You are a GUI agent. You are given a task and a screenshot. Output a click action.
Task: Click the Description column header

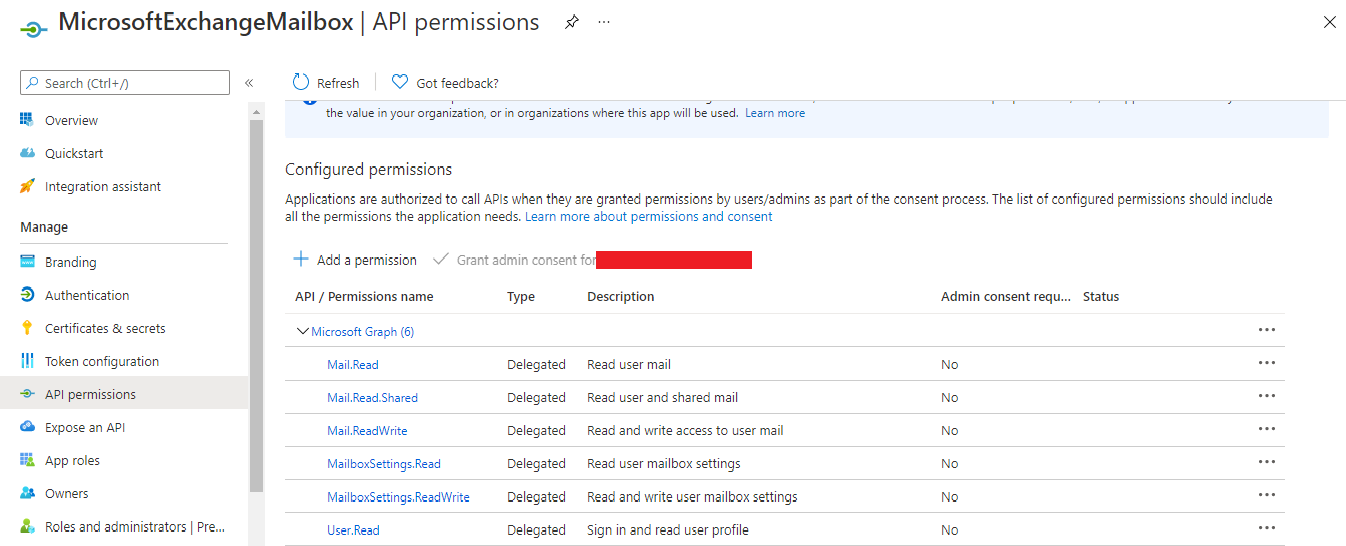(621, 296)
